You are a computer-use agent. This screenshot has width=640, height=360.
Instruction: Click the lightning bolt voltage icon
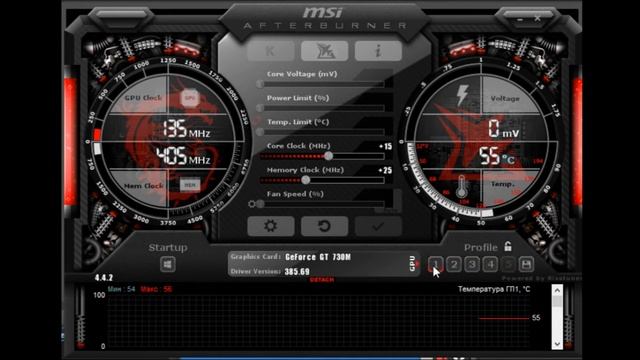462,96
